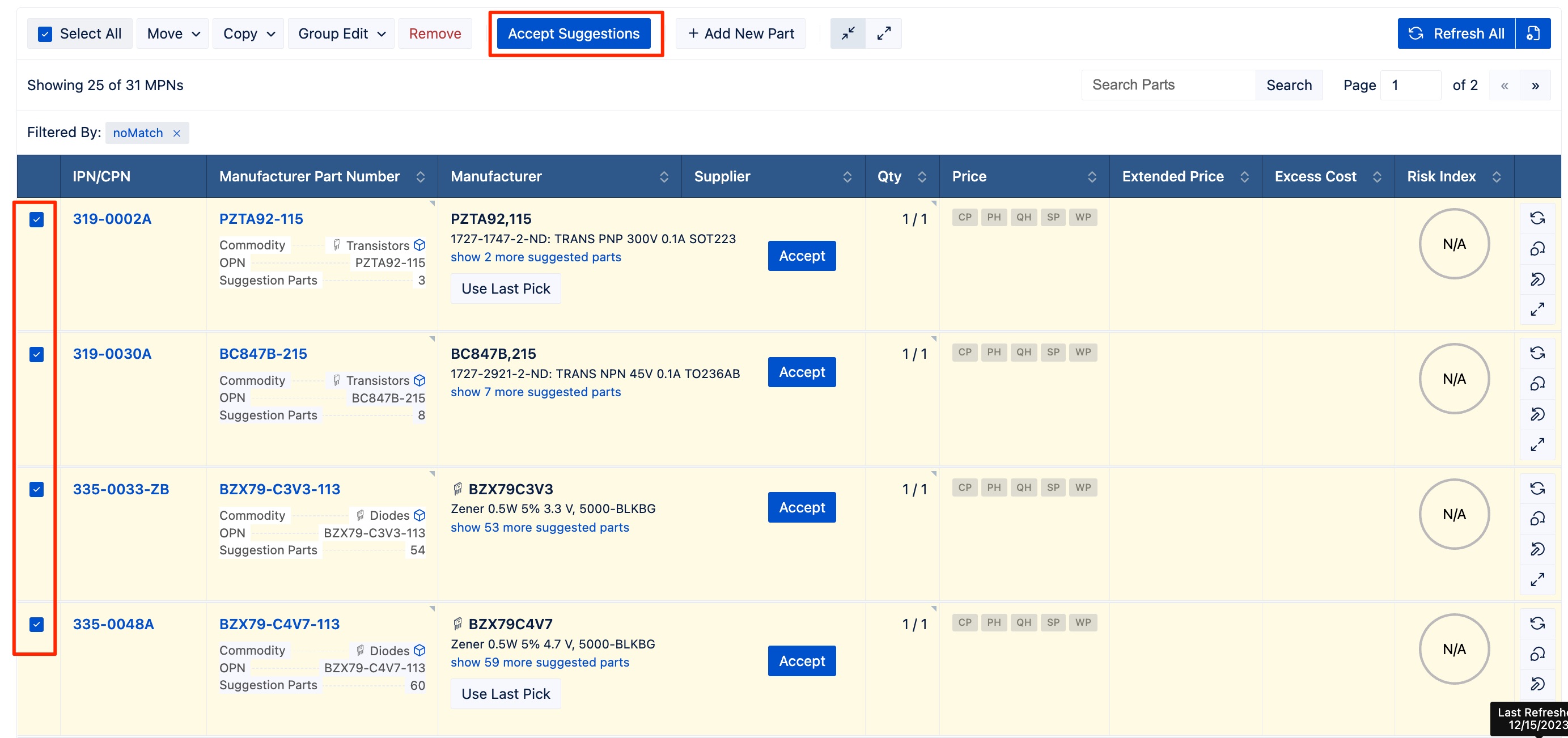Image resolution: width=1568 pixels, height=738 pixels.
Task: Accept the suggestion for BC847B,215
Action: pos(802,372)
